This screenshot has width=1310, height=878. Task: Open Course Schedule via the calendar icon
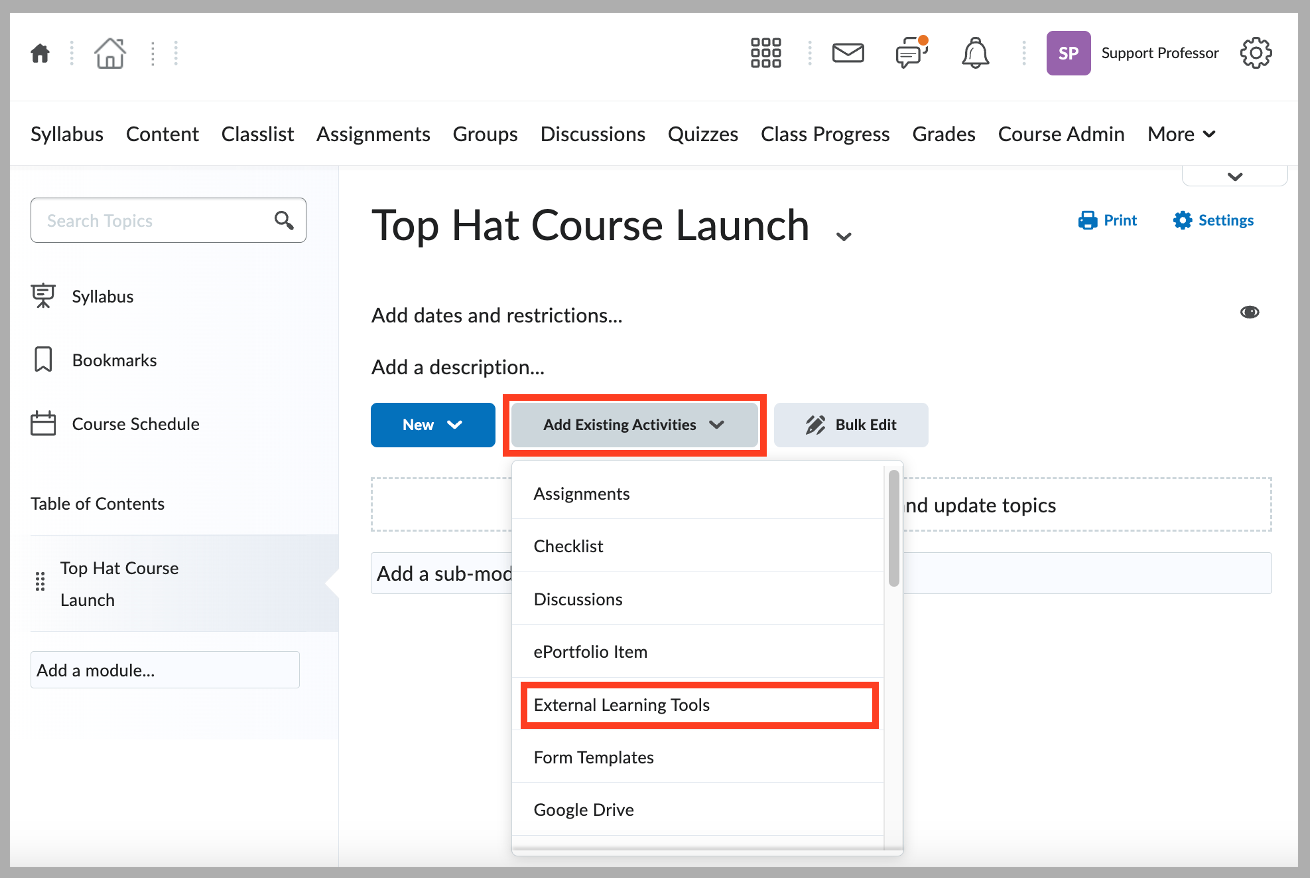coord(43,423)
